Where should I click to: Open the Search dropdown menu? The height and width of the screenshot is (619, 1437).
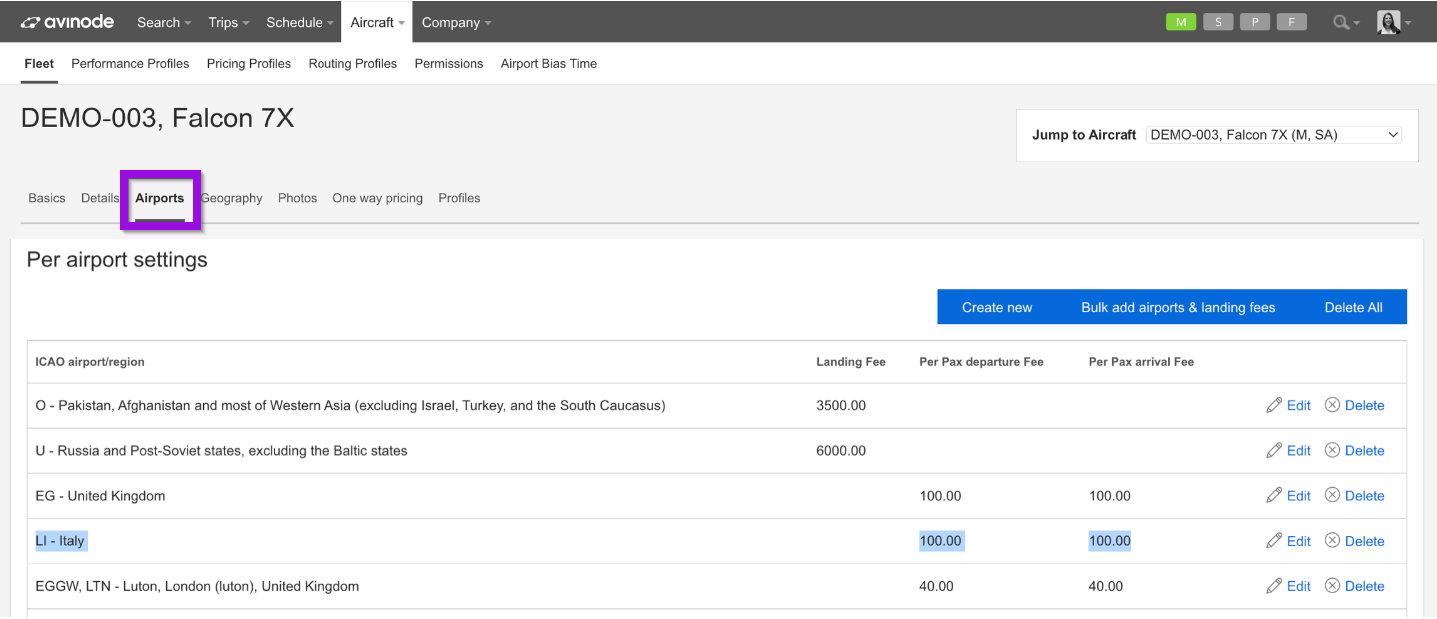click(165, 22)
